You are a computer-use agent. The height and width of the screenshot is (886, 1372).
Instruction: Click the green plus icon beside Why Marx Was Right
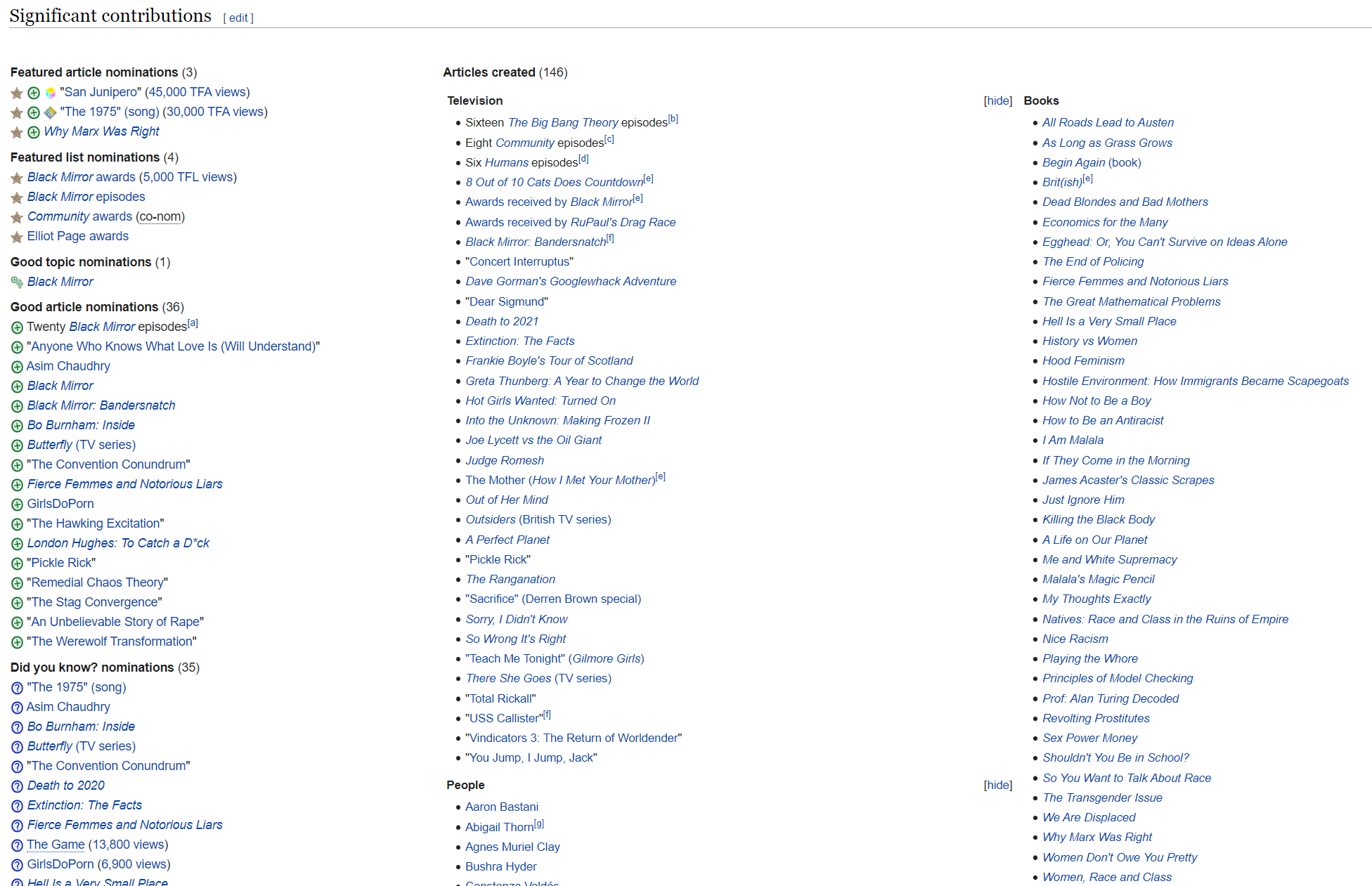34,132
